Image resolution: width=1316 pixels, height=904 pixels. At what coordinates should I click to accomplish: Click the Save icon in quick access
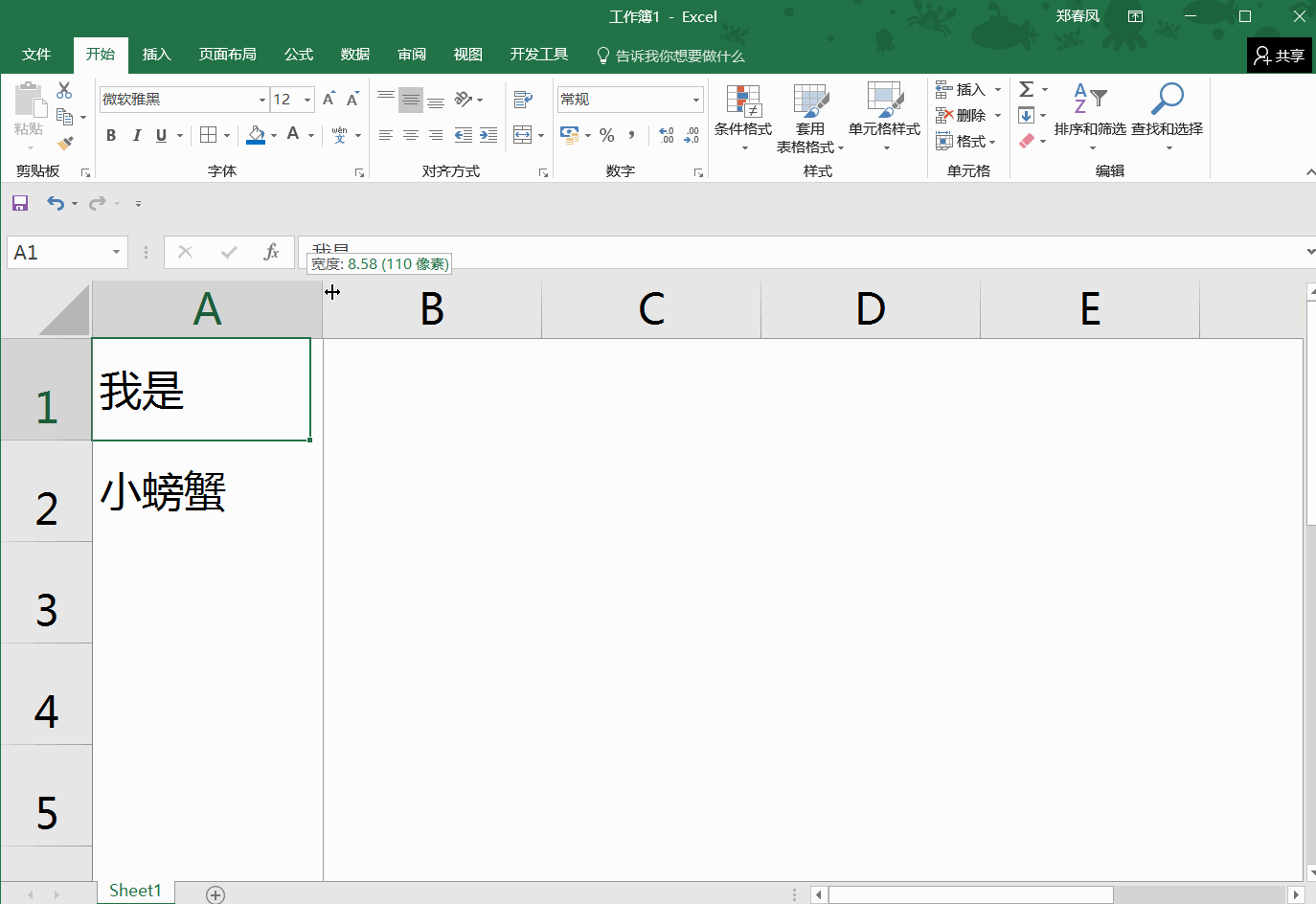tap(20, 203)
